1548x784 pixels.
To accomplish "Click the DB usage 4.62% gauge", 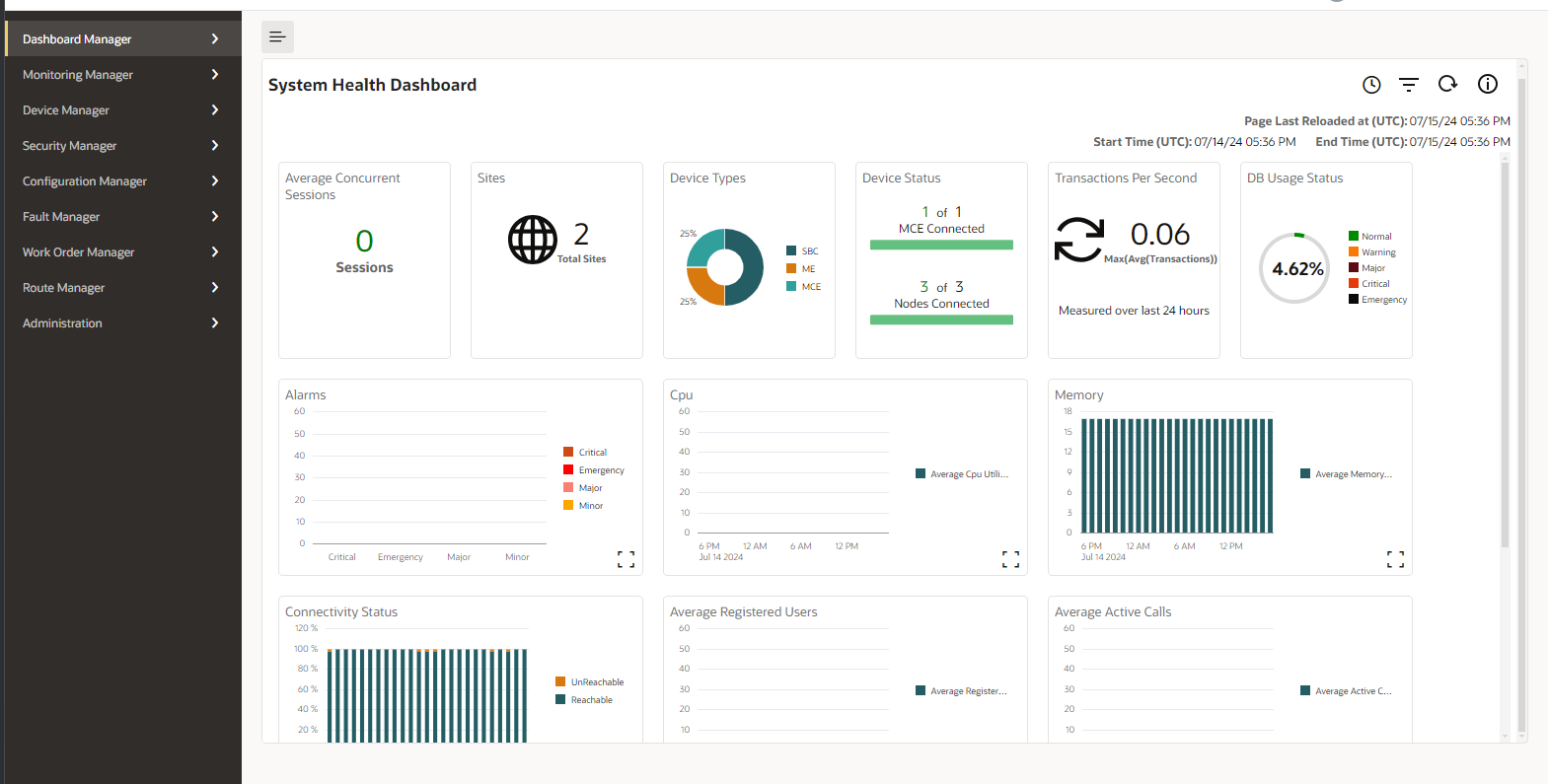I will click(x=1296, y=268).
